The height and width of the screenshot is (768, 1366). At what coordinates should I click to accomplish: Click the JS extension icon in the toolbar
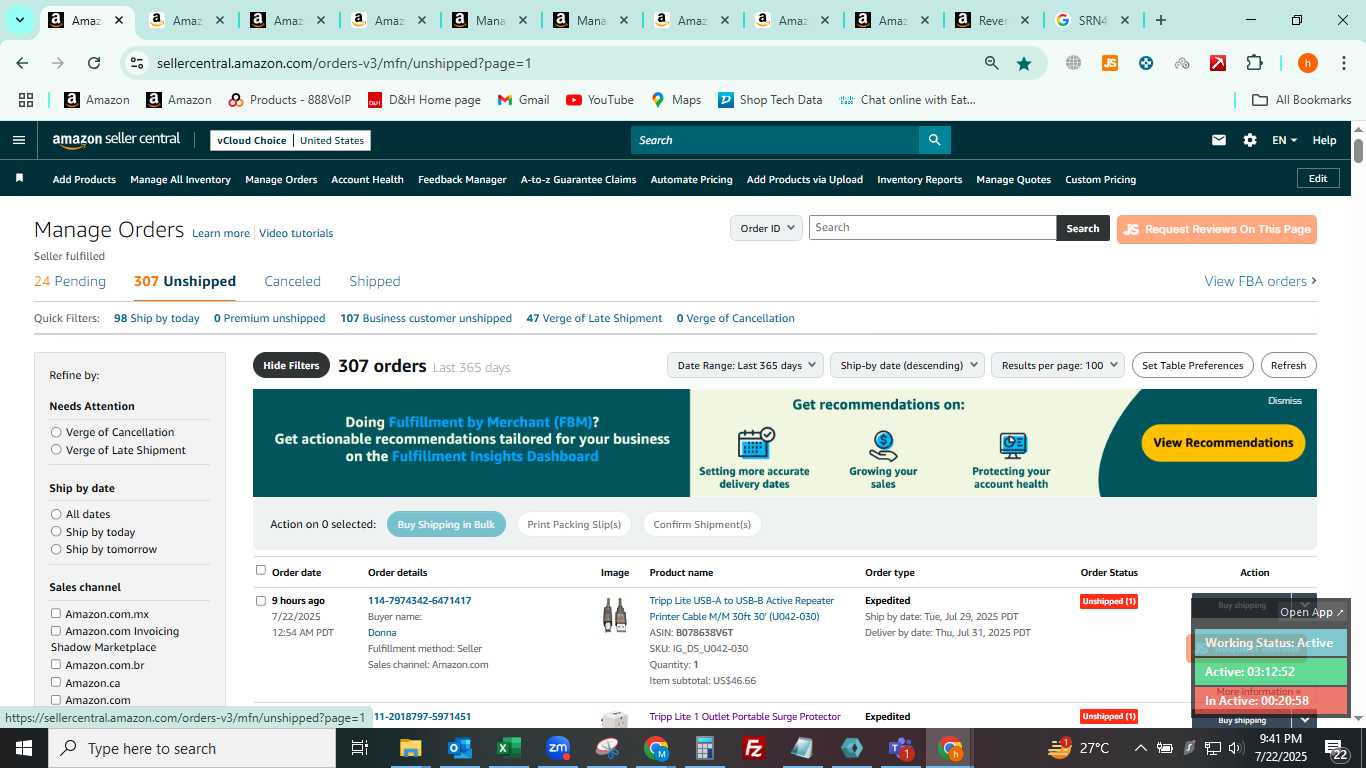1109,63
